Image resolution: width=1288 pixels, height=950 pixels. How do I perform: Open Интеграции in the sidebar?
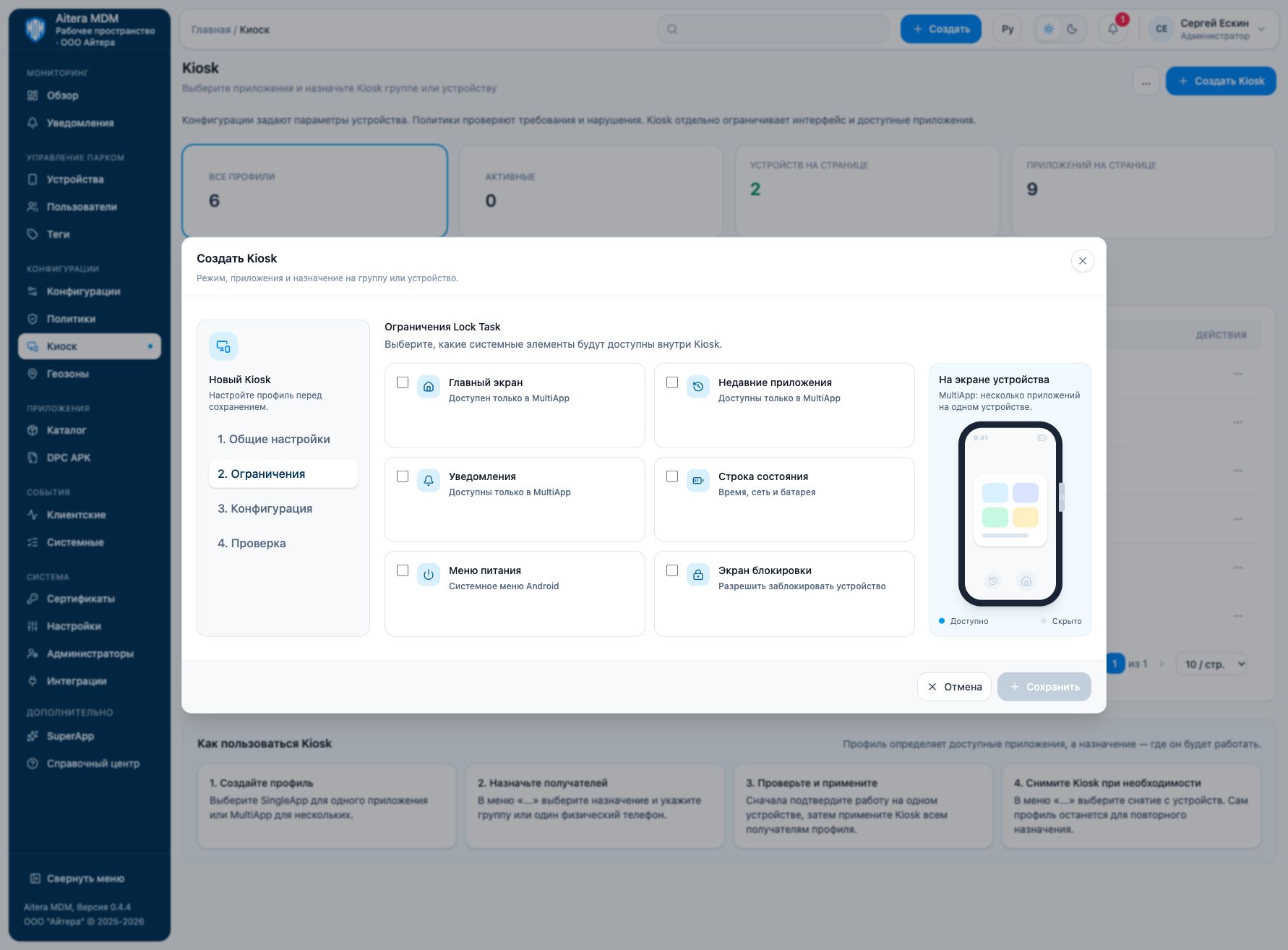90,681
